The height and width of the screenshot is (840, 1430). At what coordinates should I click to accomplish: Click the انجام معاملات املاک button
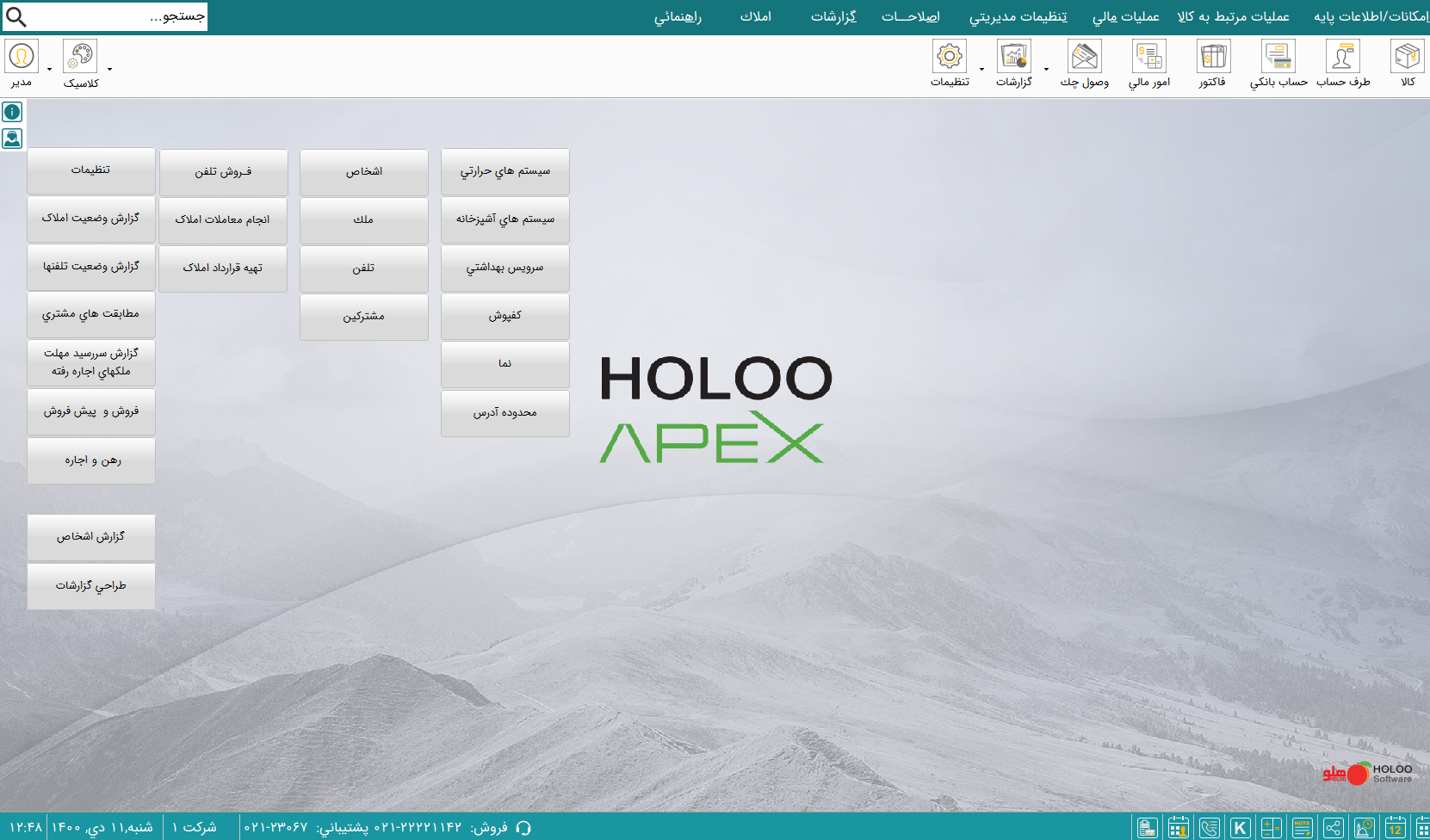(x=223, y=220)
